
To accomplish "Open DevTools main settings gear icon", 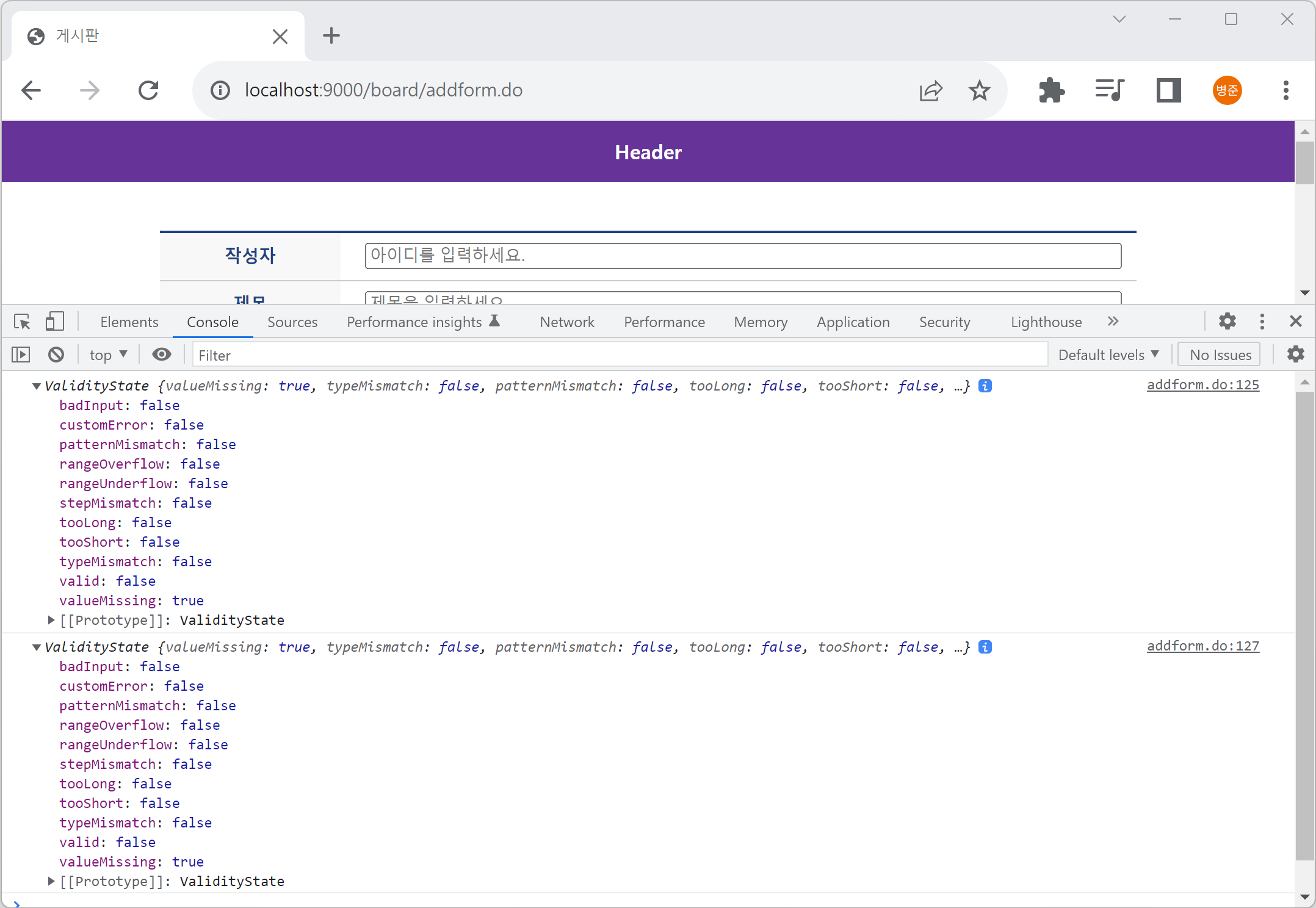I will [1227, 322].
